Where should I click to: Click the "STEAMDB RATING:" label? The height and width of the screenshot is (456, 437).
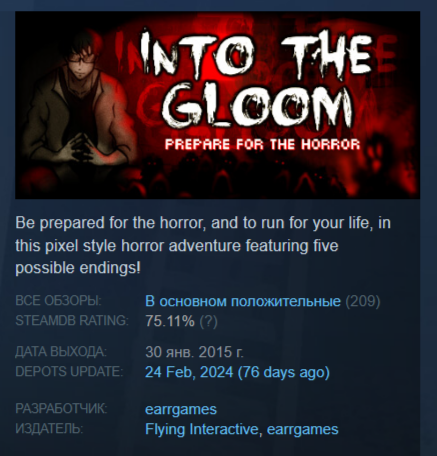coord(72,321)
